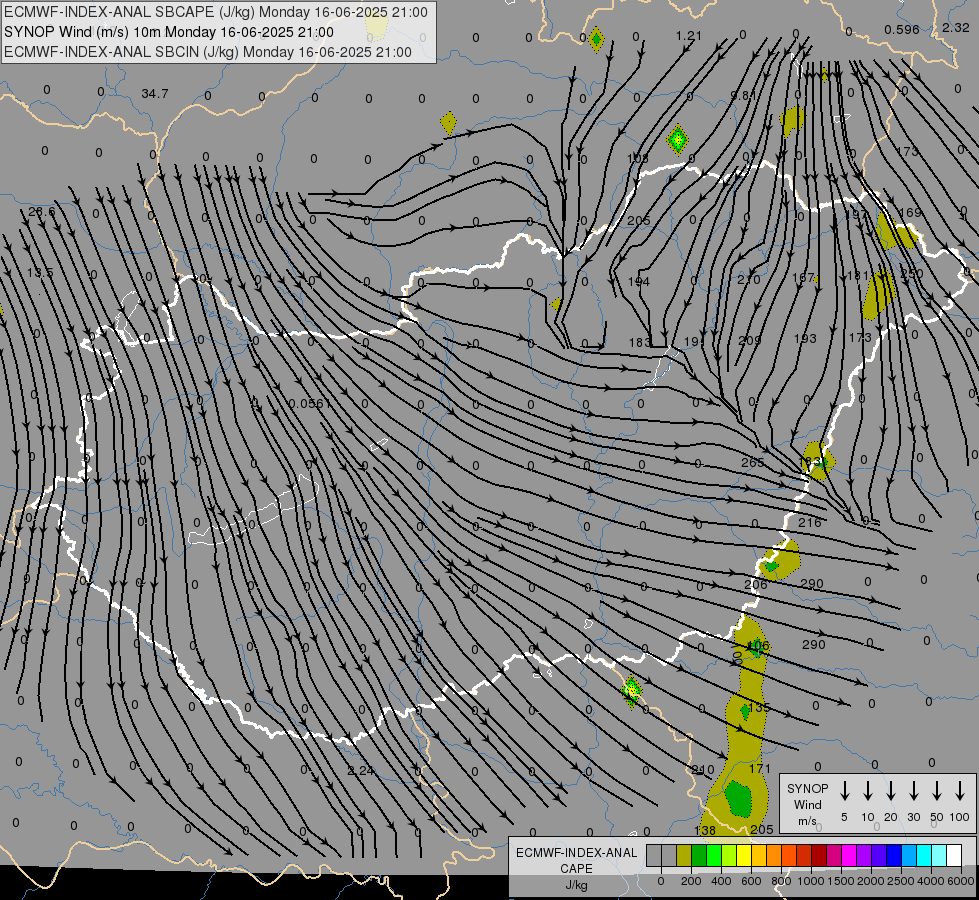Select the dark green CAPE legend swatch
The image size is (979, 900).
(x=699, y=856)
